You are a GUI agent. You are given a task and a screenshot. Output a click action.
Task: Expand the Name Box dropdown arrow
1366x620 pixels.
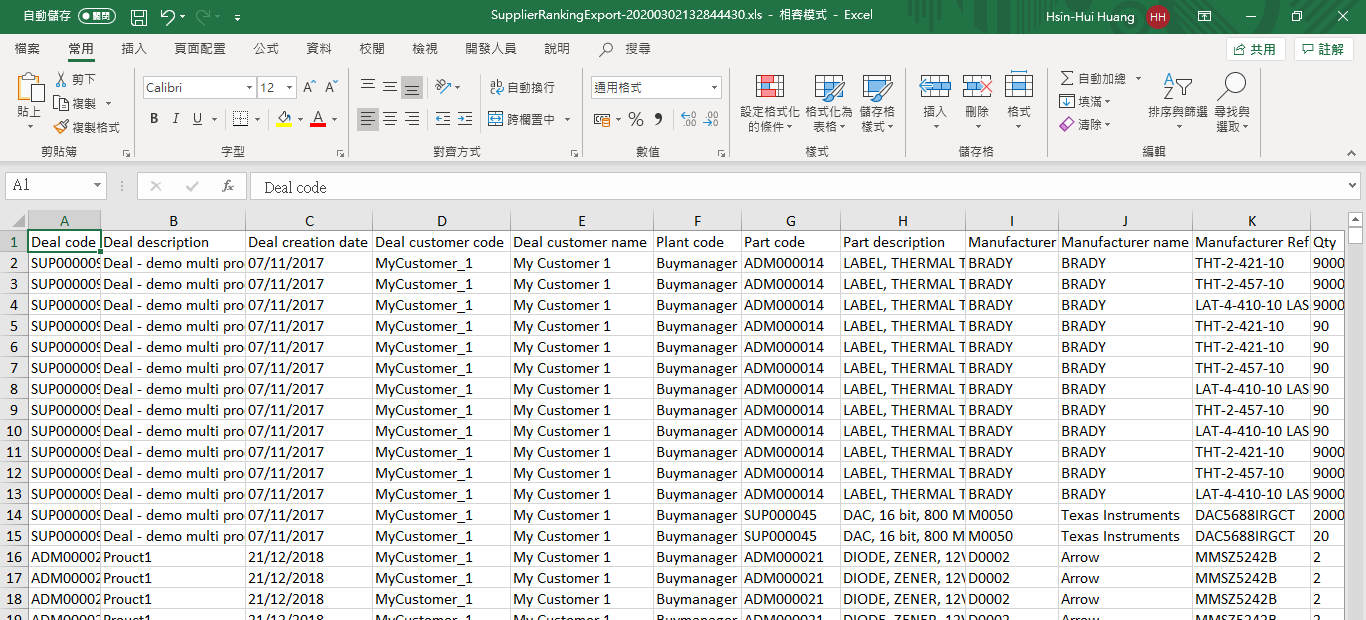97,186
